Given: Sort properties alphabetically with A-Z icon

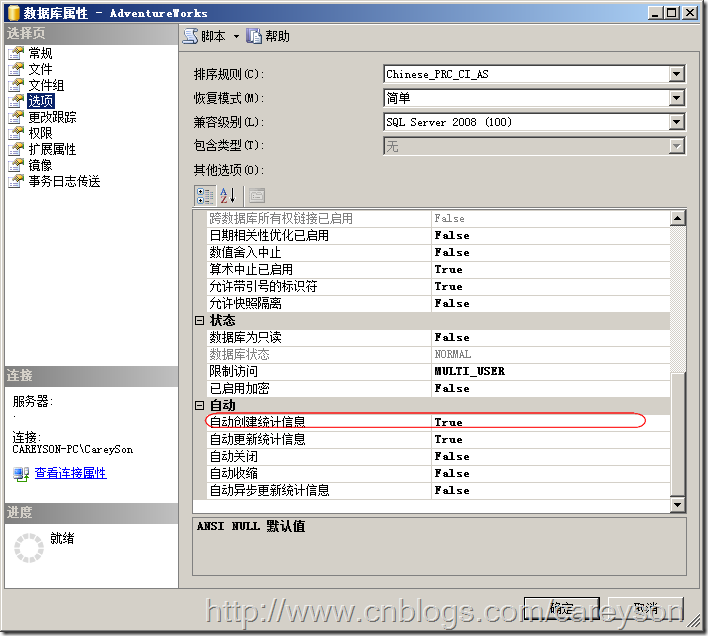Looking at the screenshot, I should (x=228, y=196).
